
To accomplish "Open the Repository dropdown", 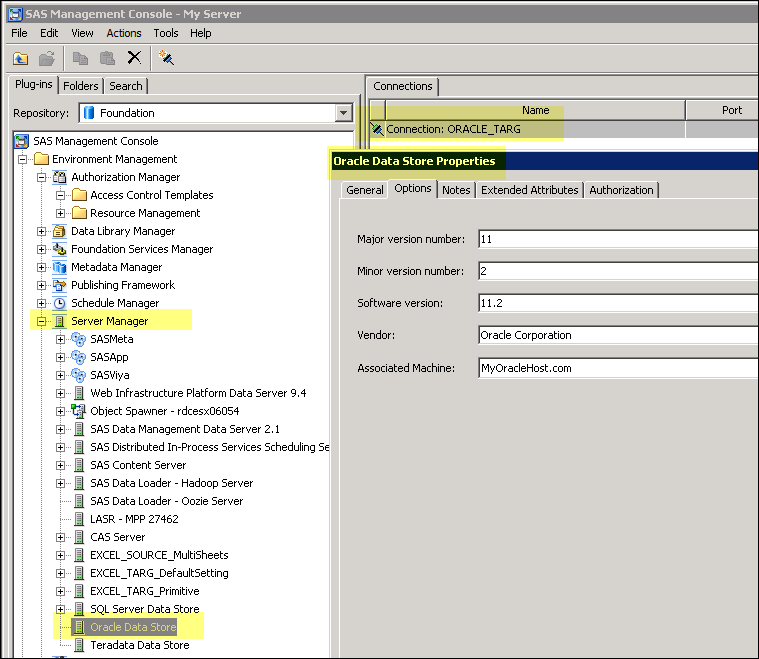I will click(343, 113).
